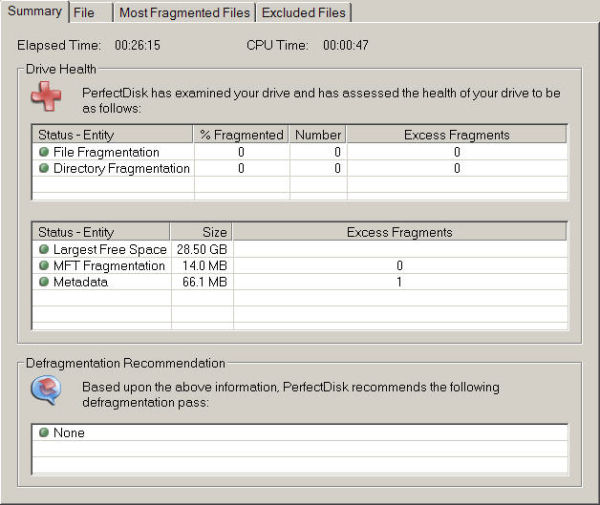
Task: Sort by % Fragmented column header
Action: tap(241, 135)
